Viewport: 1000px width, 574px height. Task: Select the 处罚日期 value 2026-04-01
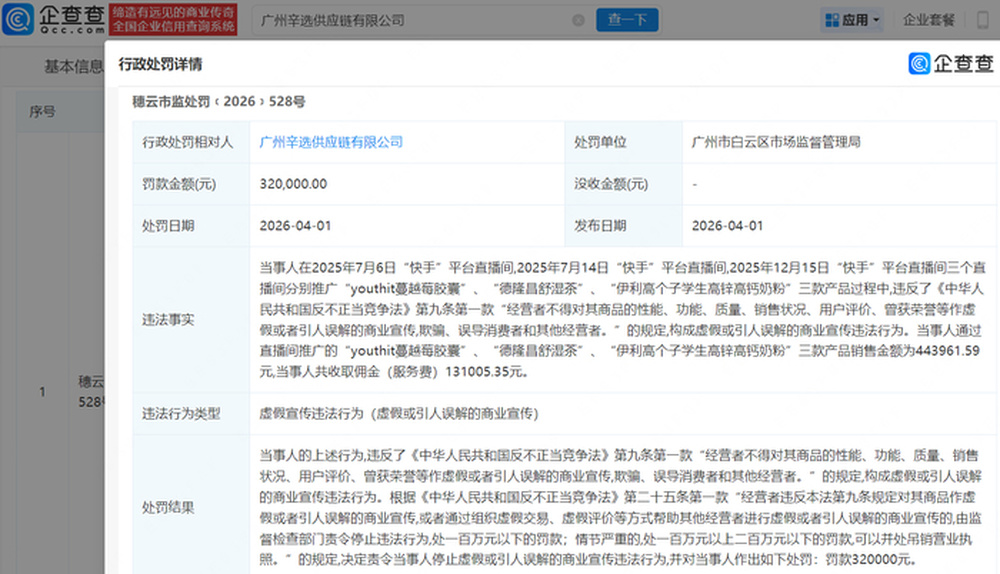[295, 226]
